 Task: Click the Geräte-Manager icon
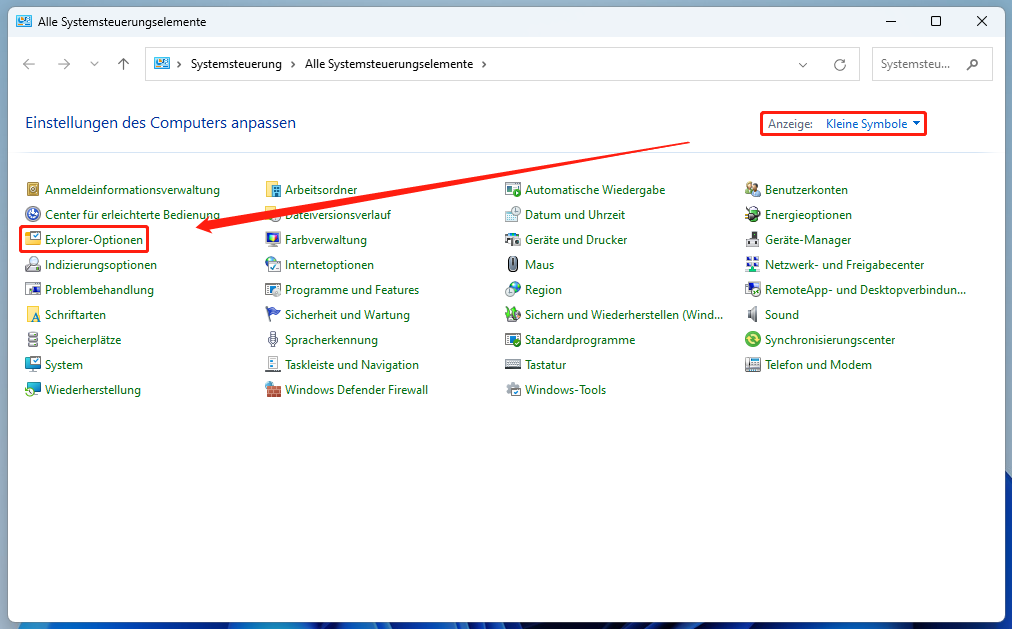(753, 240)
